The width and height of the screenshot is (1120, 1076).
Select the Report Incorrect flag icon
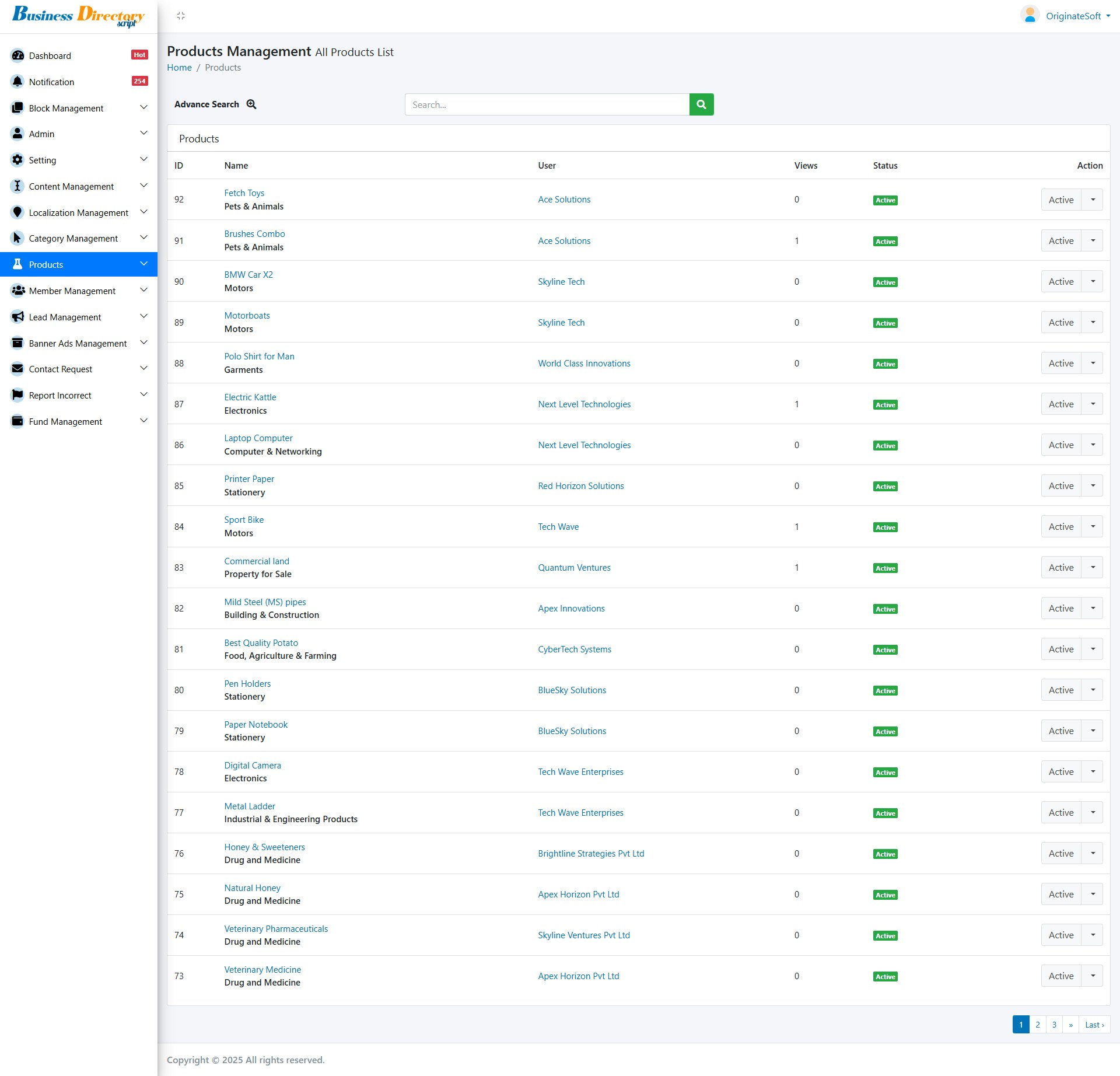17,395
